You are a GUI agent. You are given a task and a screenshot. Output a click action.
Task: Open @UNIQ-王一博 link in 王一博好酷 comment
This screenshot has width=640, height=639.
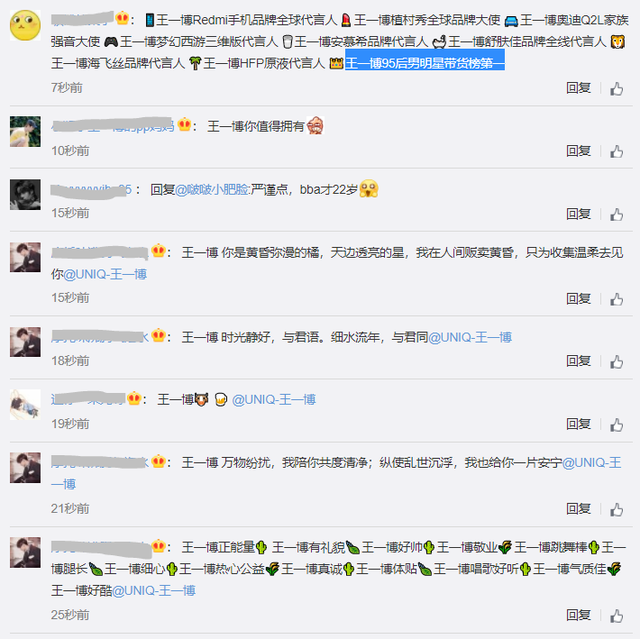(x=154, y=590)
